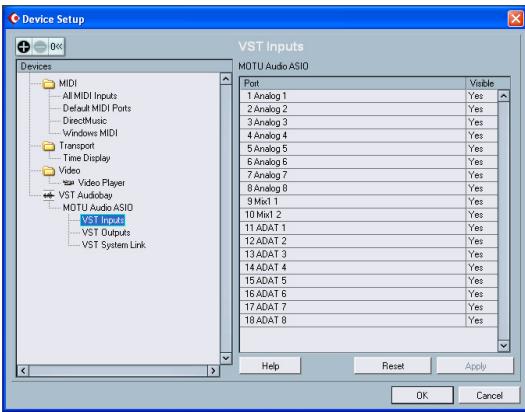Click the Reset button
525x412 pixels.
[392, 365]
